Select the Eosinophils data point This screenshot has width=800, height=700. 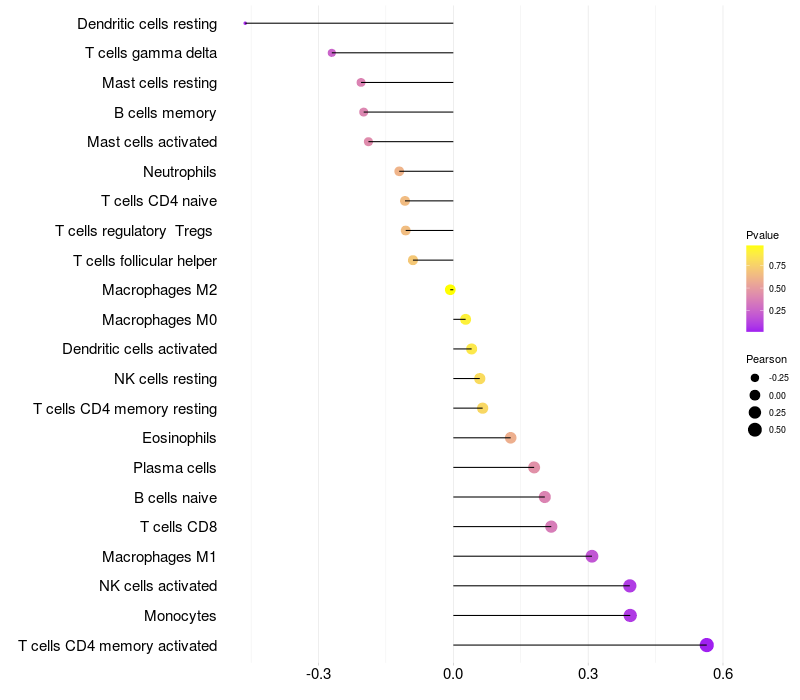[511, 438]
